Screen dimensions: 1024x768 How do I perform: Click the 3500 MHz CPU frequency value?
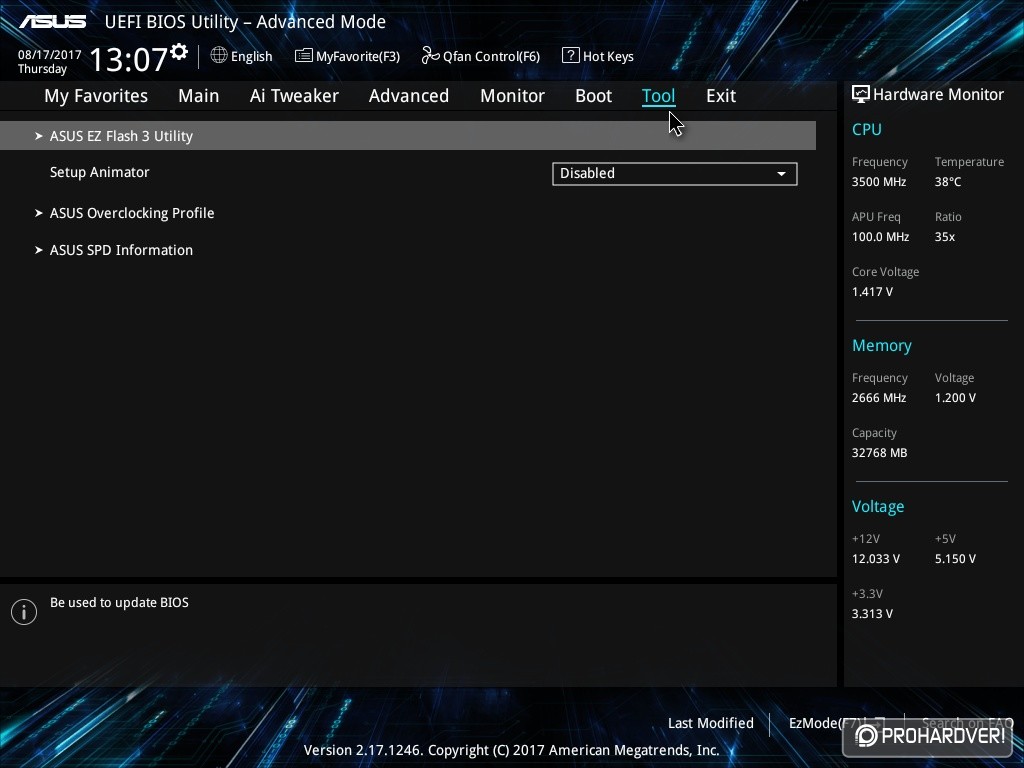tap(879, 182)
